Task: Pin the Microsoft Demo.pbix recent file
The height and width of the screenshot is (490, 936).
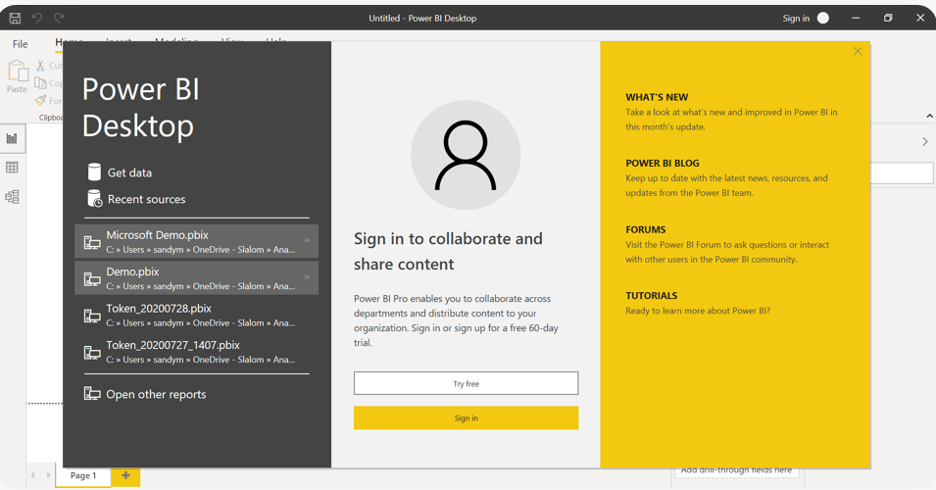Action: (x=306, y=241)
